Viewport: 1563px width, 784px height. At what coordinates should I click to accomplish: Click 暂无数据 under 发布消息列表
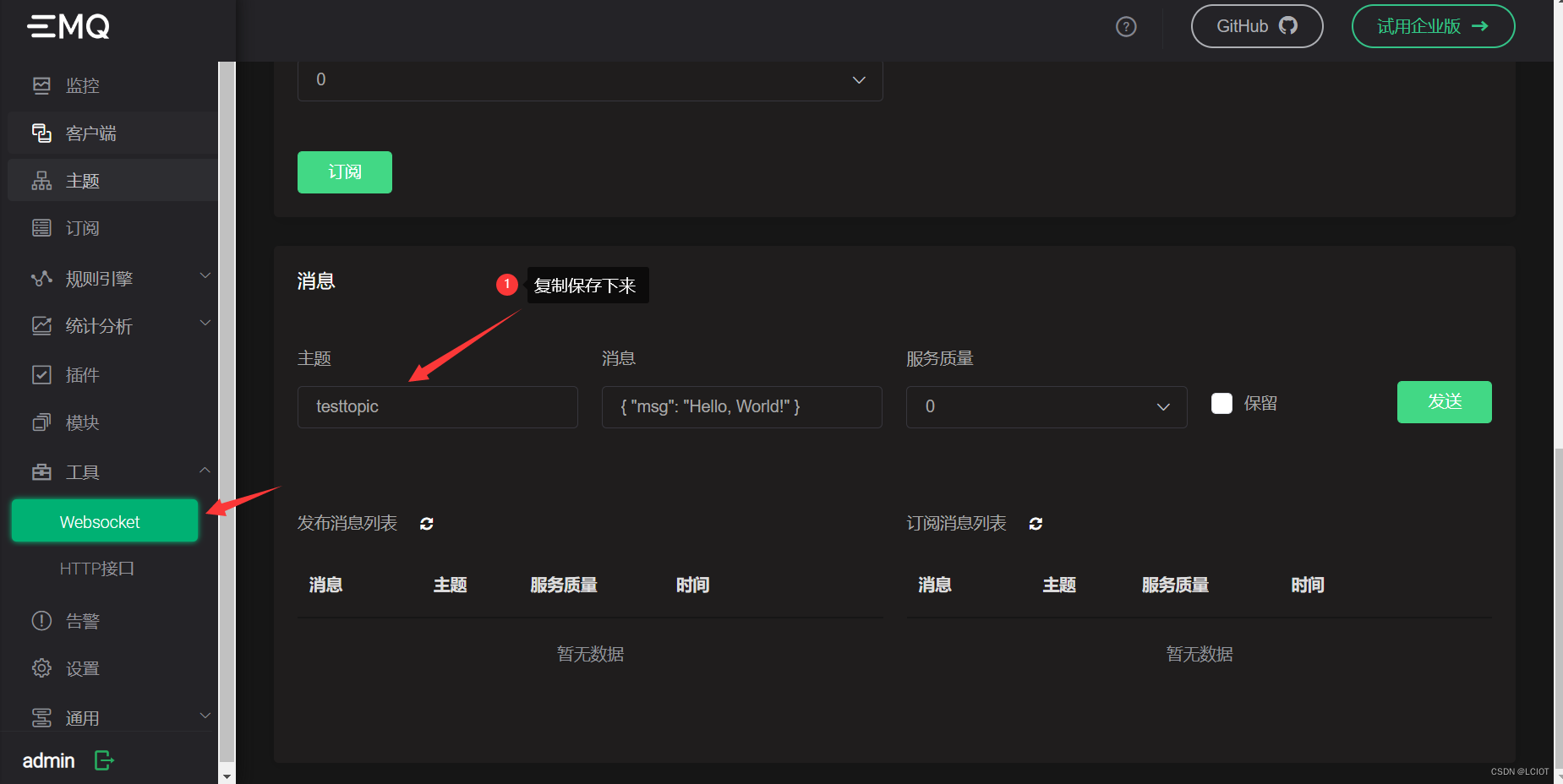coord(590,654)
